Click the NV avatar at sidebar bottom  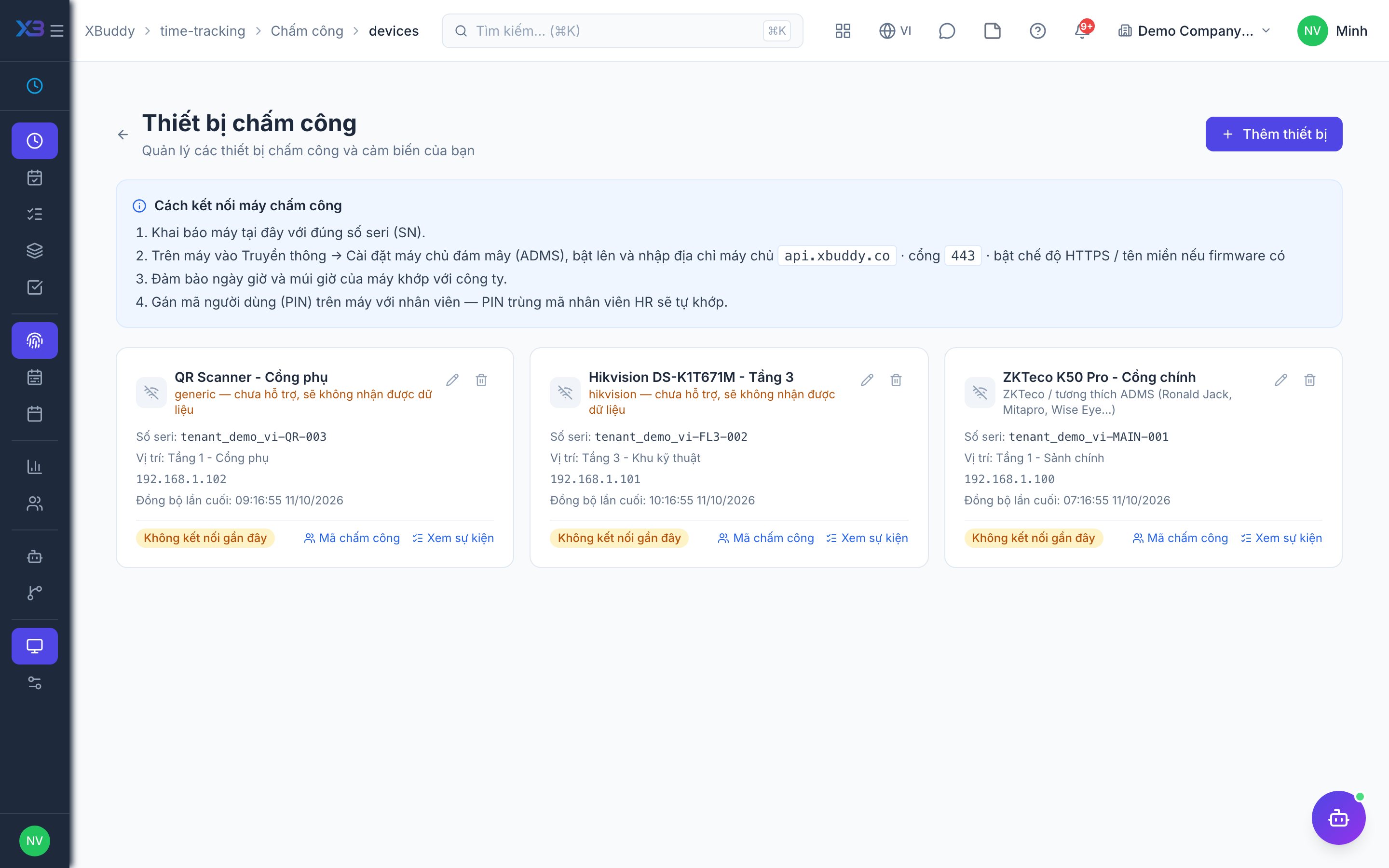[x=34, y=841]
